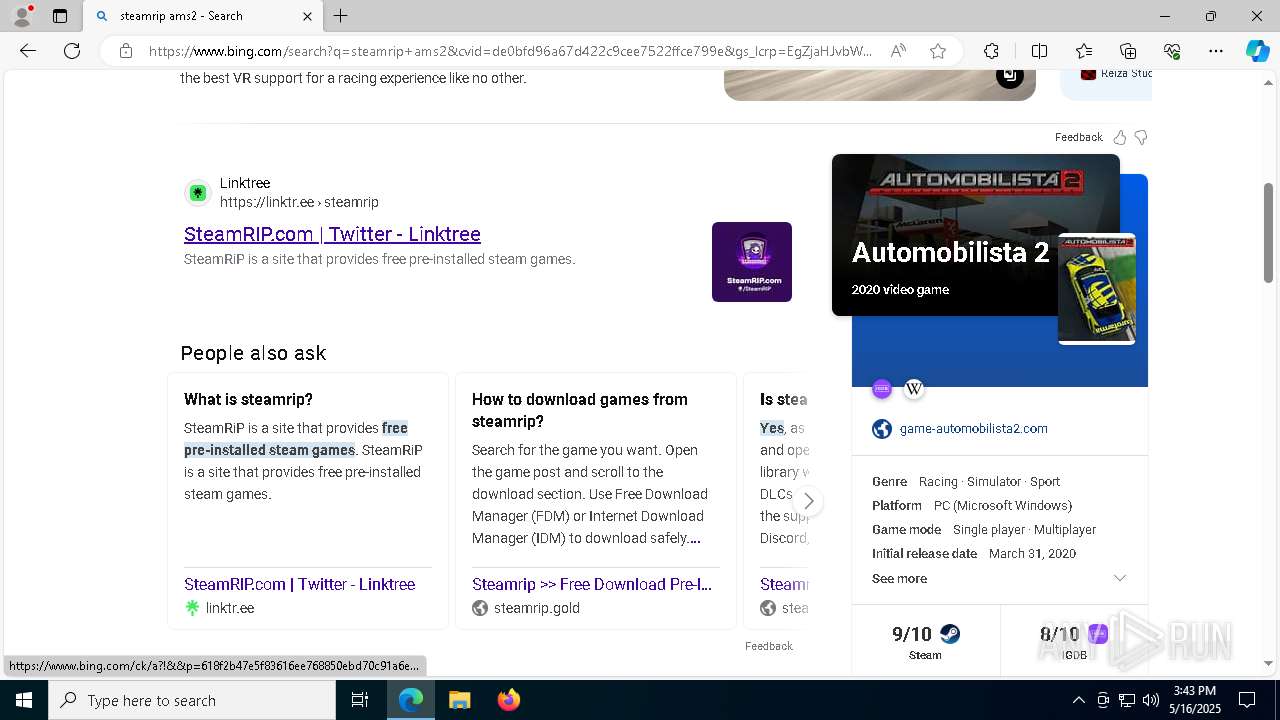Open the volume control in system tray
This screenshot has height=720, width=1280.
click(1151, 700)
